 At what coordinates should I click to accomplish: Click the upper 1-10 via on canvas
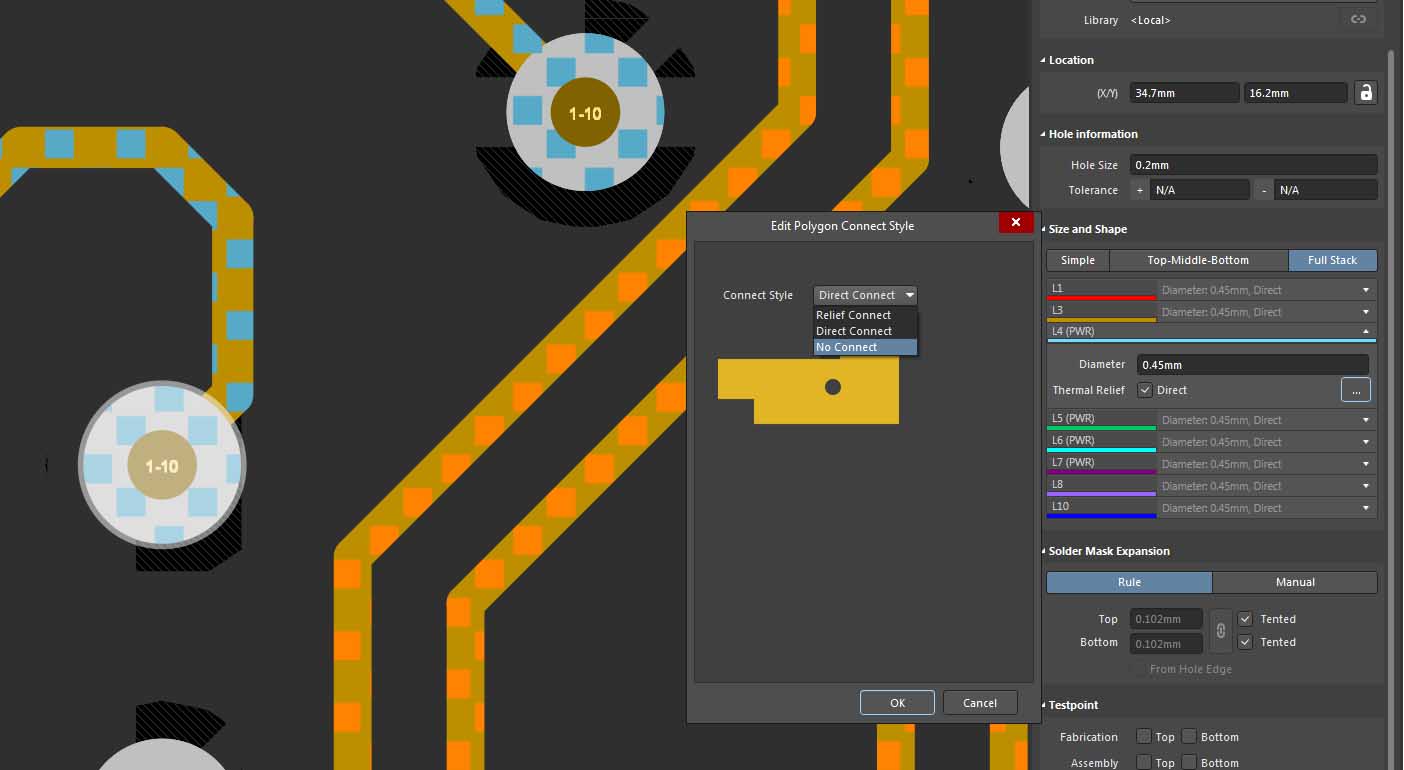tap(585, 113)
